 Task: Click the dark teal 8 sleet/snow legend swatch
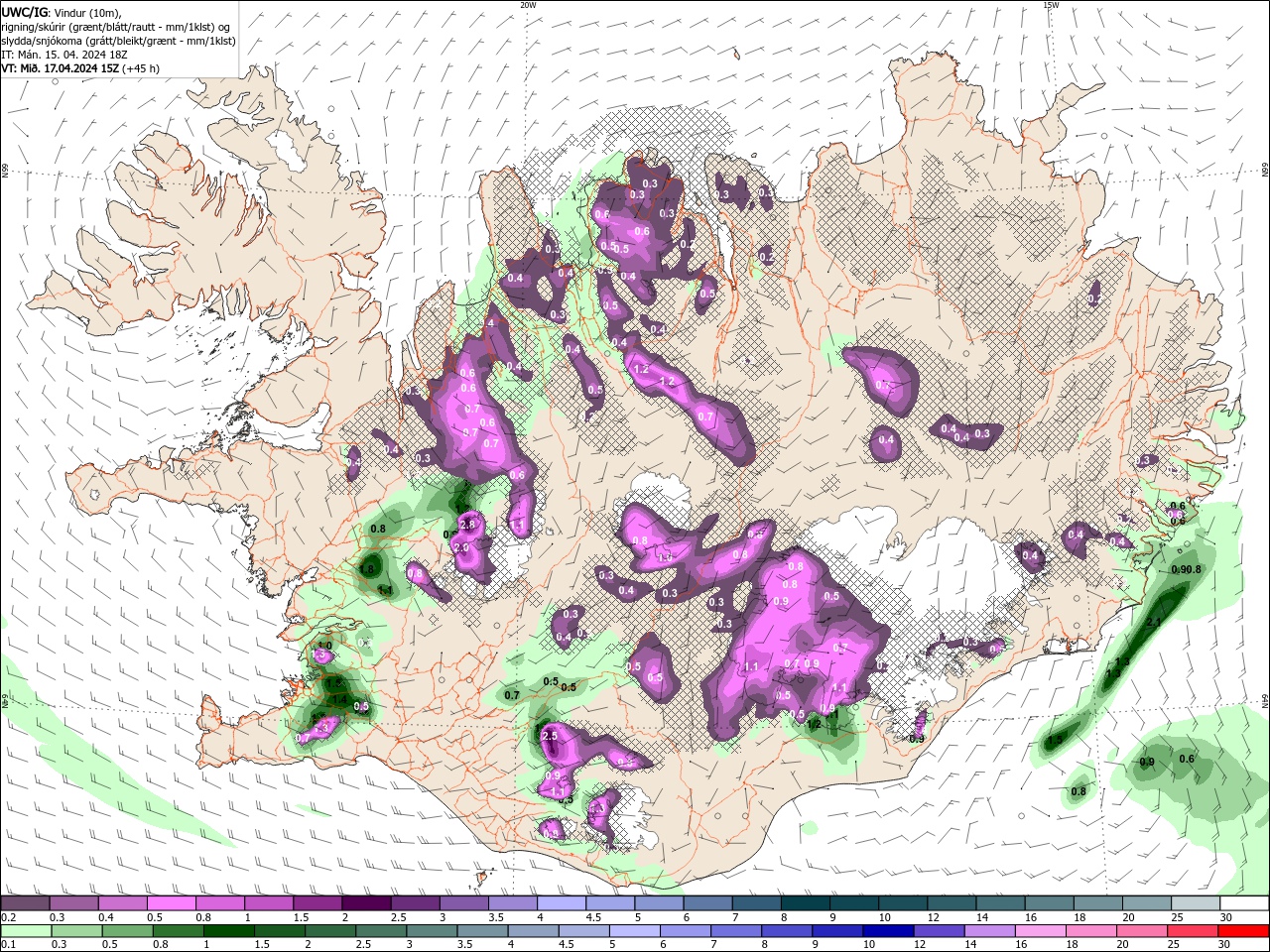806,903
